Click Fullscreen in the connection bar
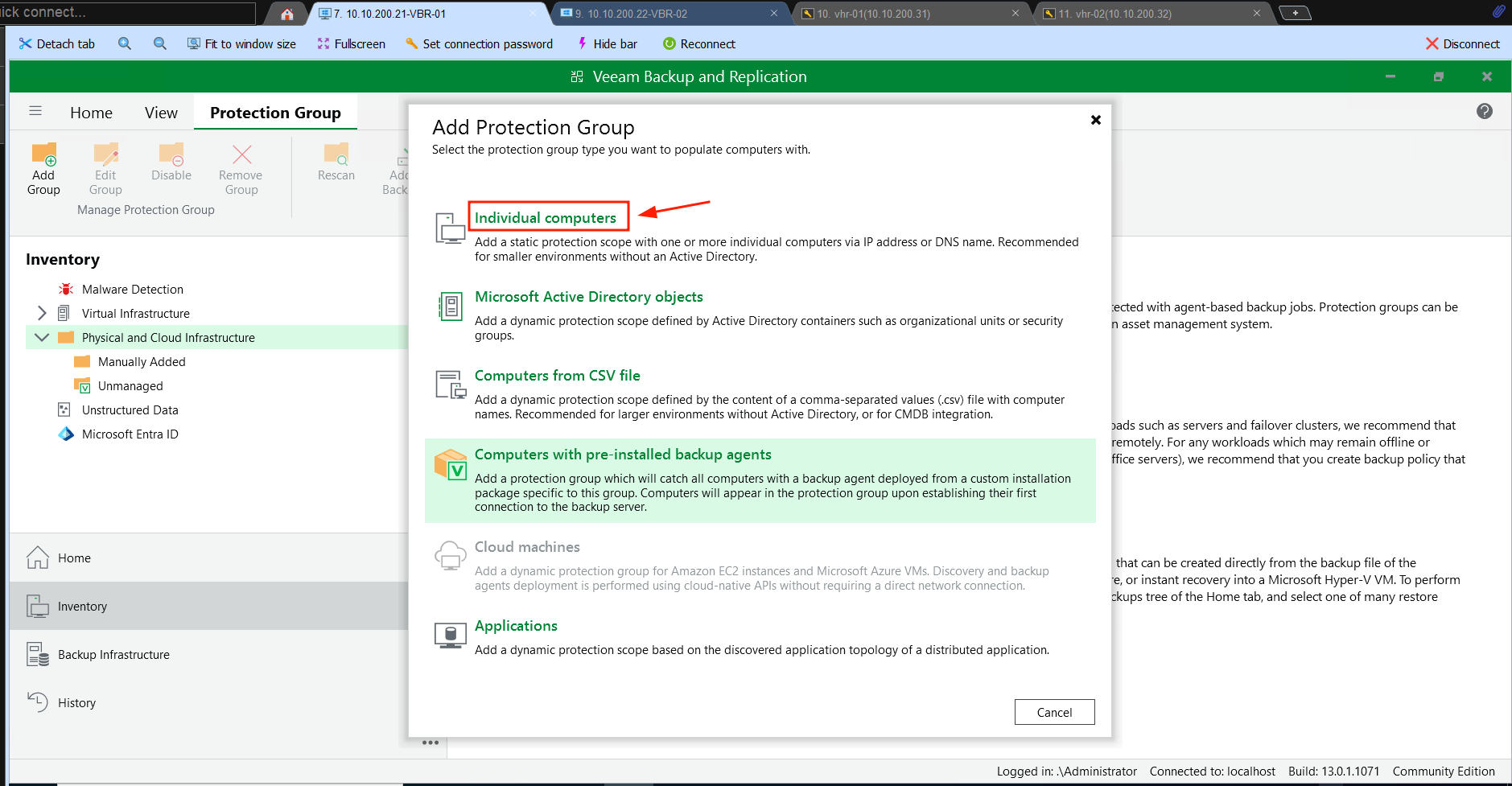This screenshot has height=786, width=1512. [352, 43]
